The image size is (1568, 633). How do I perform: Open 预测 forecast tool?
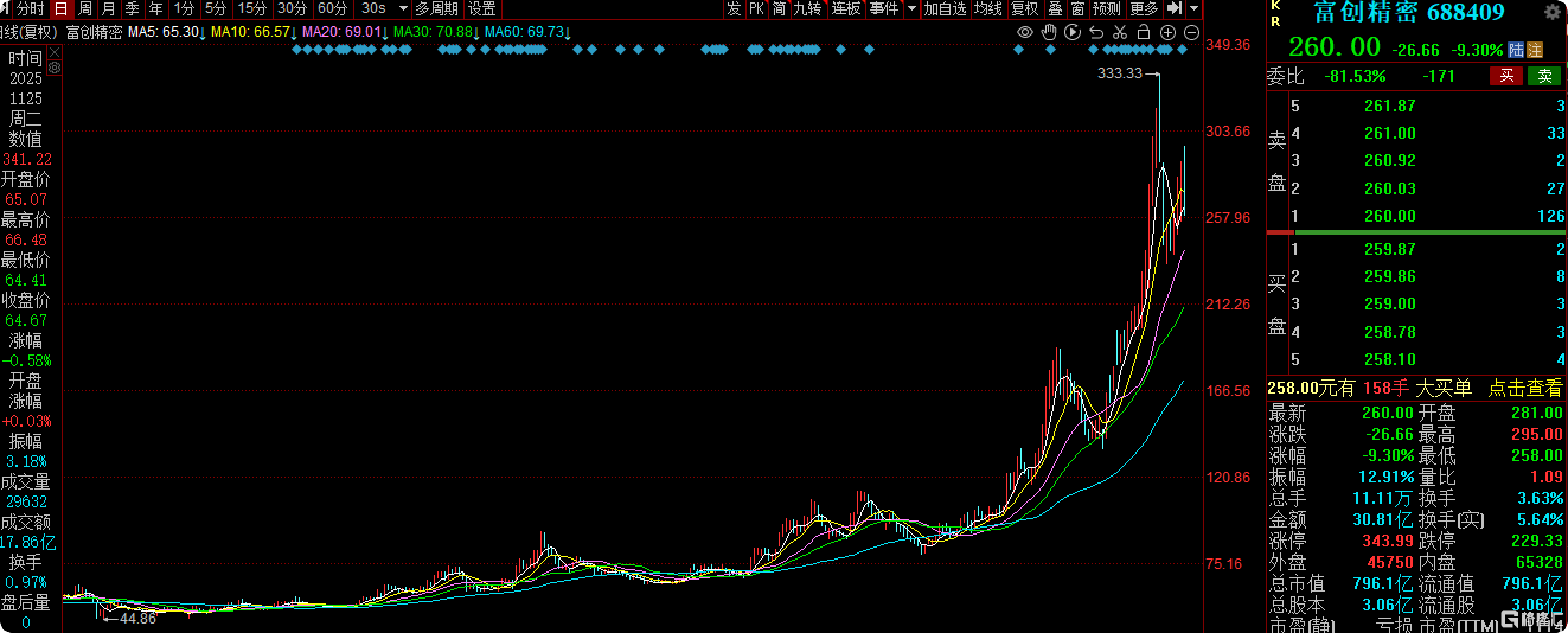(1106, 8)
